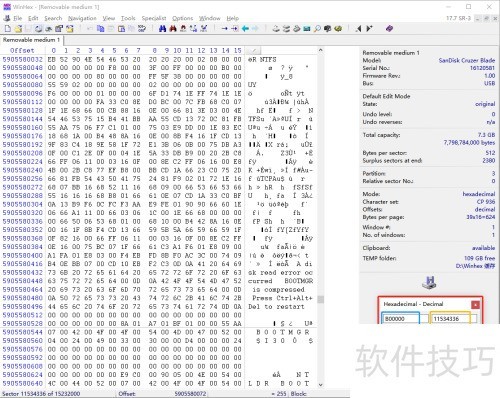Click the blue binoculars Find Text icon
Image resolution: width=500 pixels, height=398 pixels.
point(162,29)
